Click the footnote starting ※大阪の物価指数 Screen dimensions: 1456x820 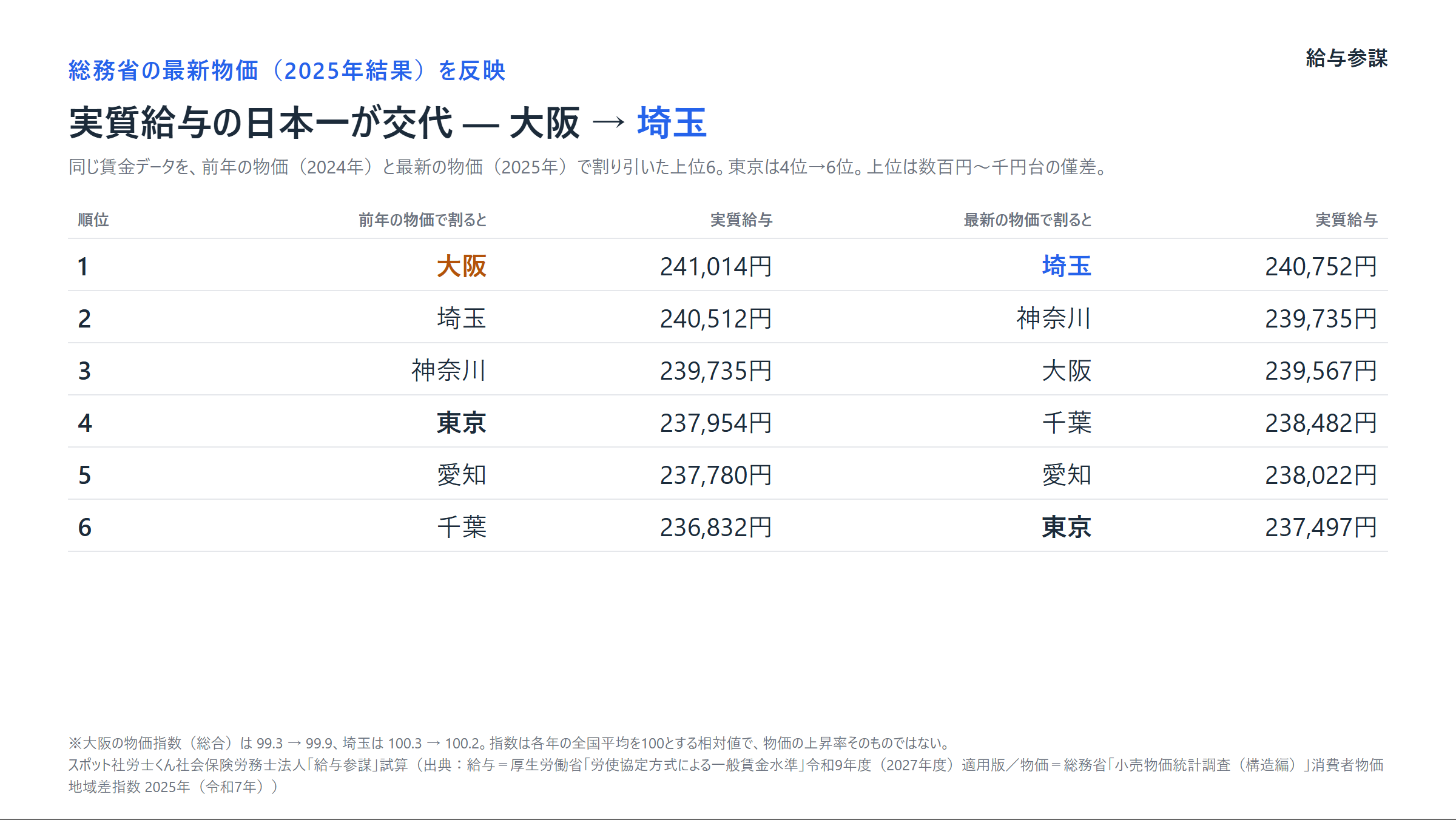tap(510, 743)
